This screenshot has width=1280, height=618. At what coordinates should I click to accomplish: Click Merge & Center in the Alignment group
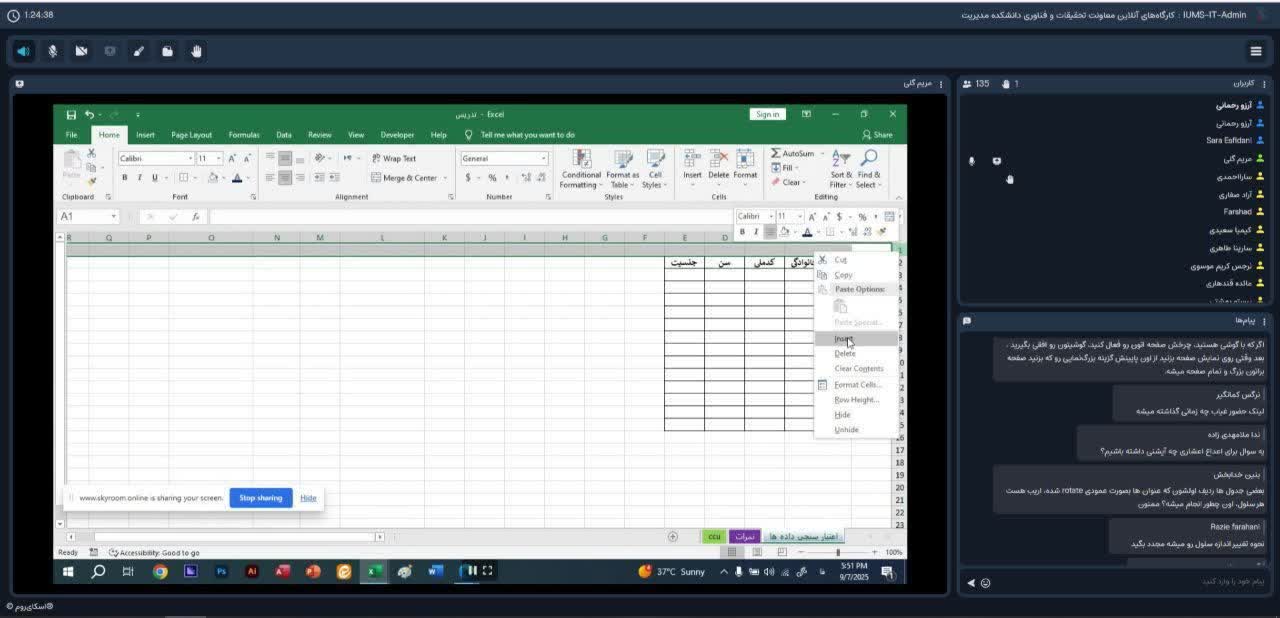tap(404, 178)
